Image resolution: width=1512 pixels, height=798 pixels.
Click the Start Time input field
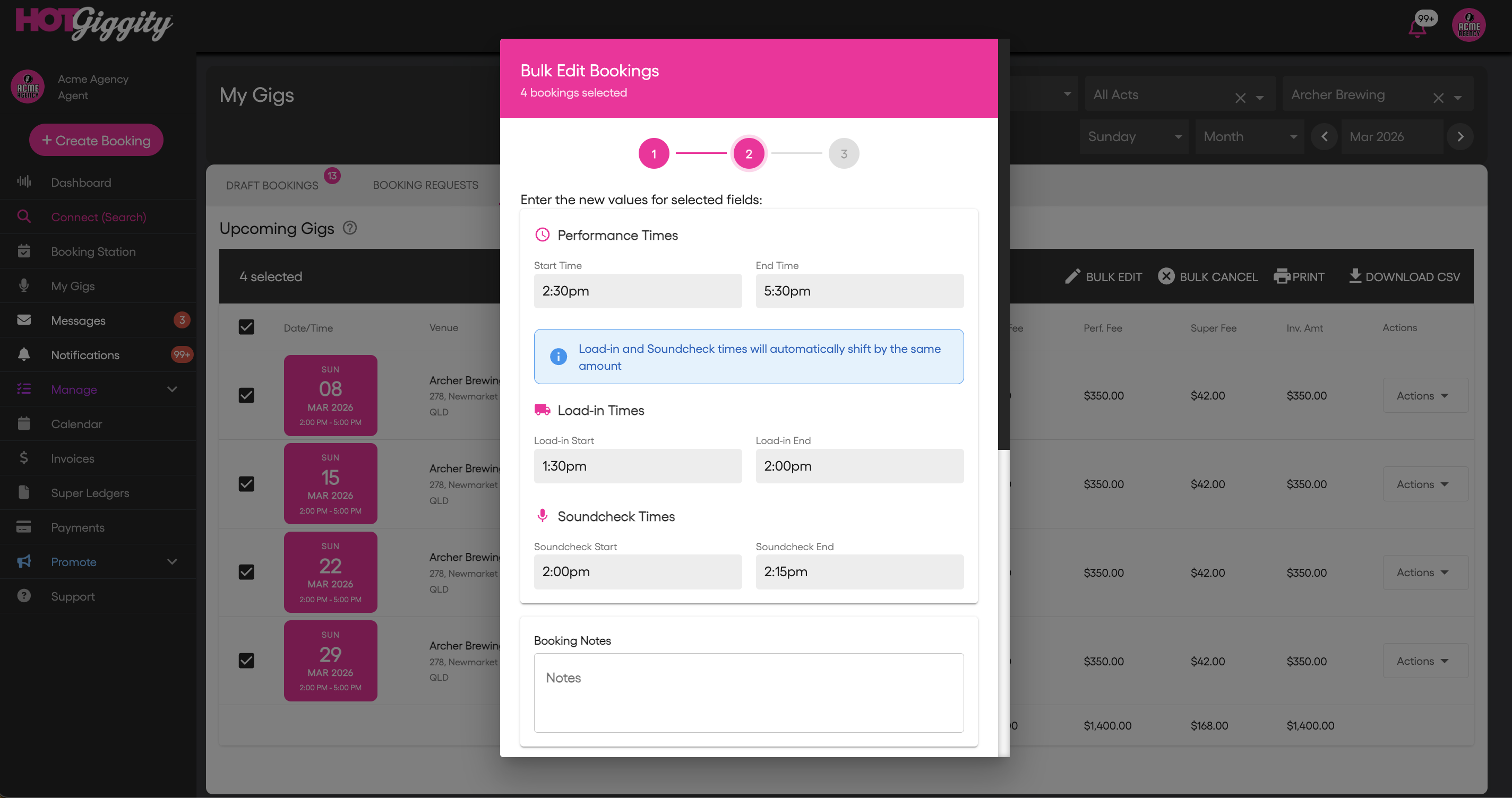click(638, 291)
